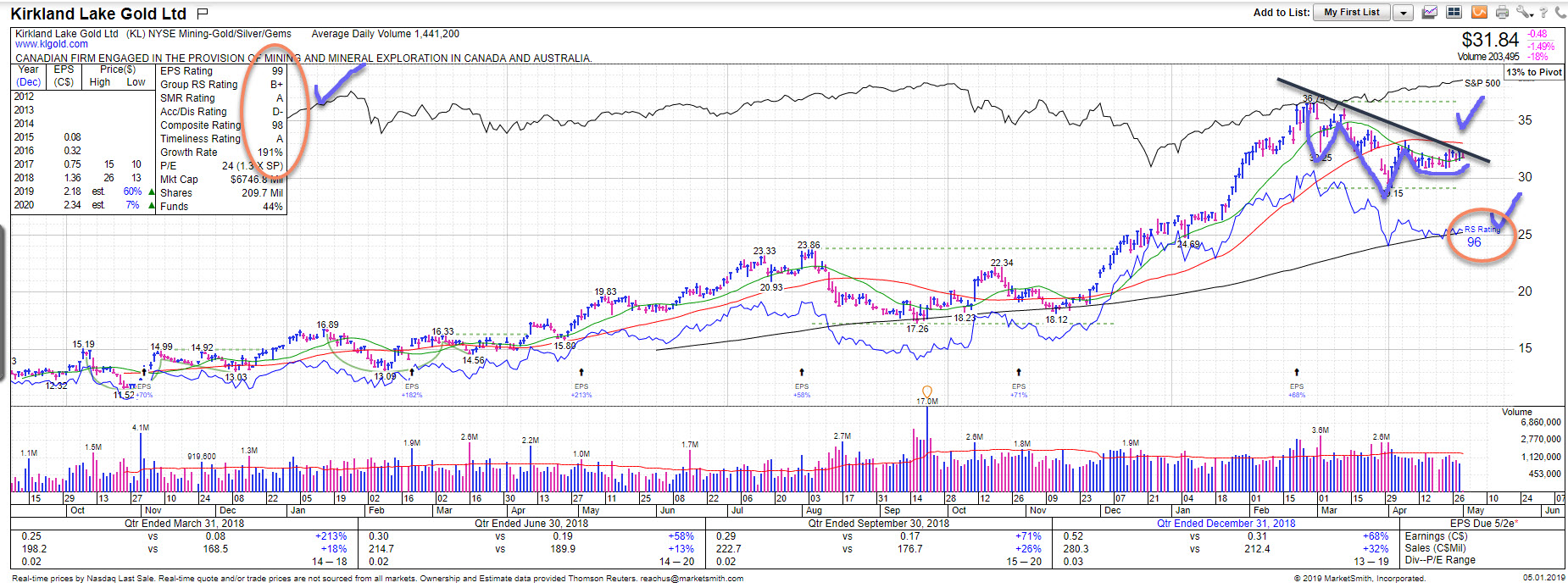
Task: Flag Kirkland Lake Gold with the flag icon
Action: (202, 14)
